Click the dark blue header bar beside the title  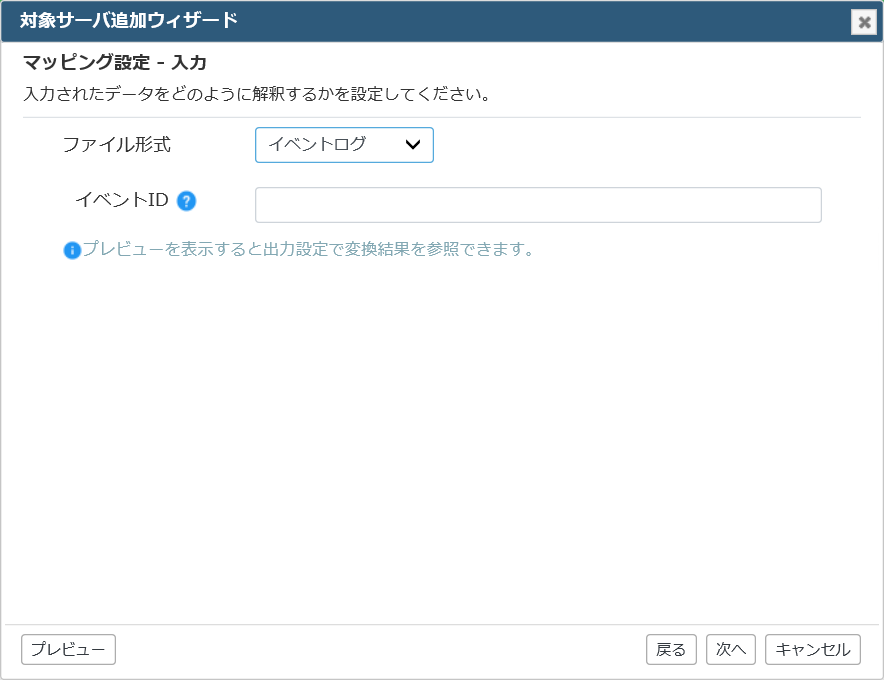pos(541,21)
